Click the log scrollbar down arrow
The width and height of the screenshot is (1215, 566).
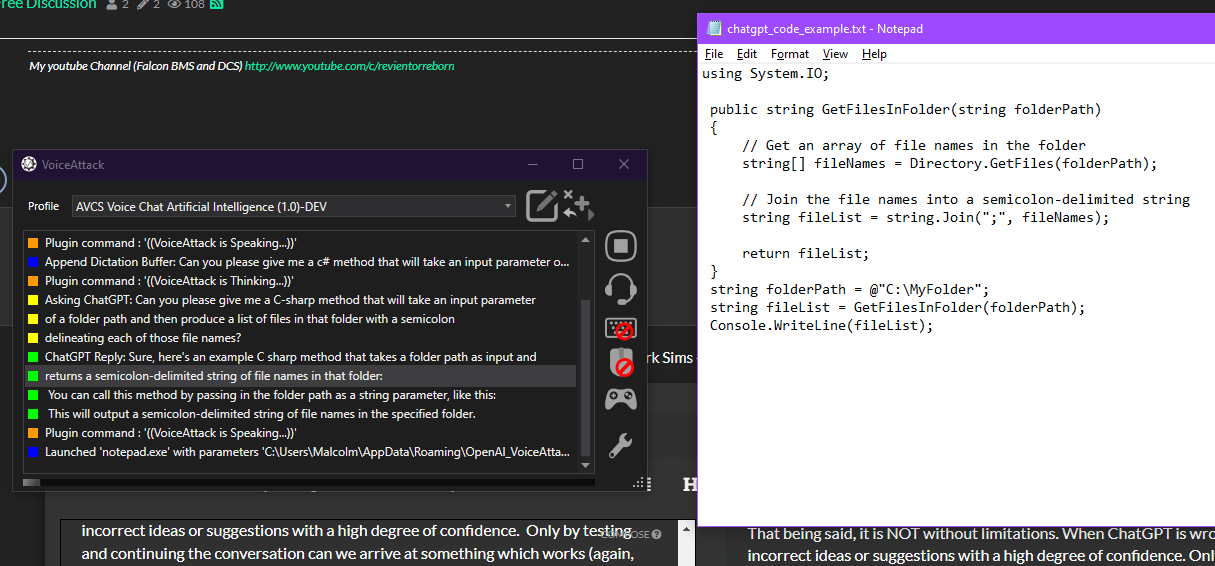pyautogui.click(x=586, y=464)
